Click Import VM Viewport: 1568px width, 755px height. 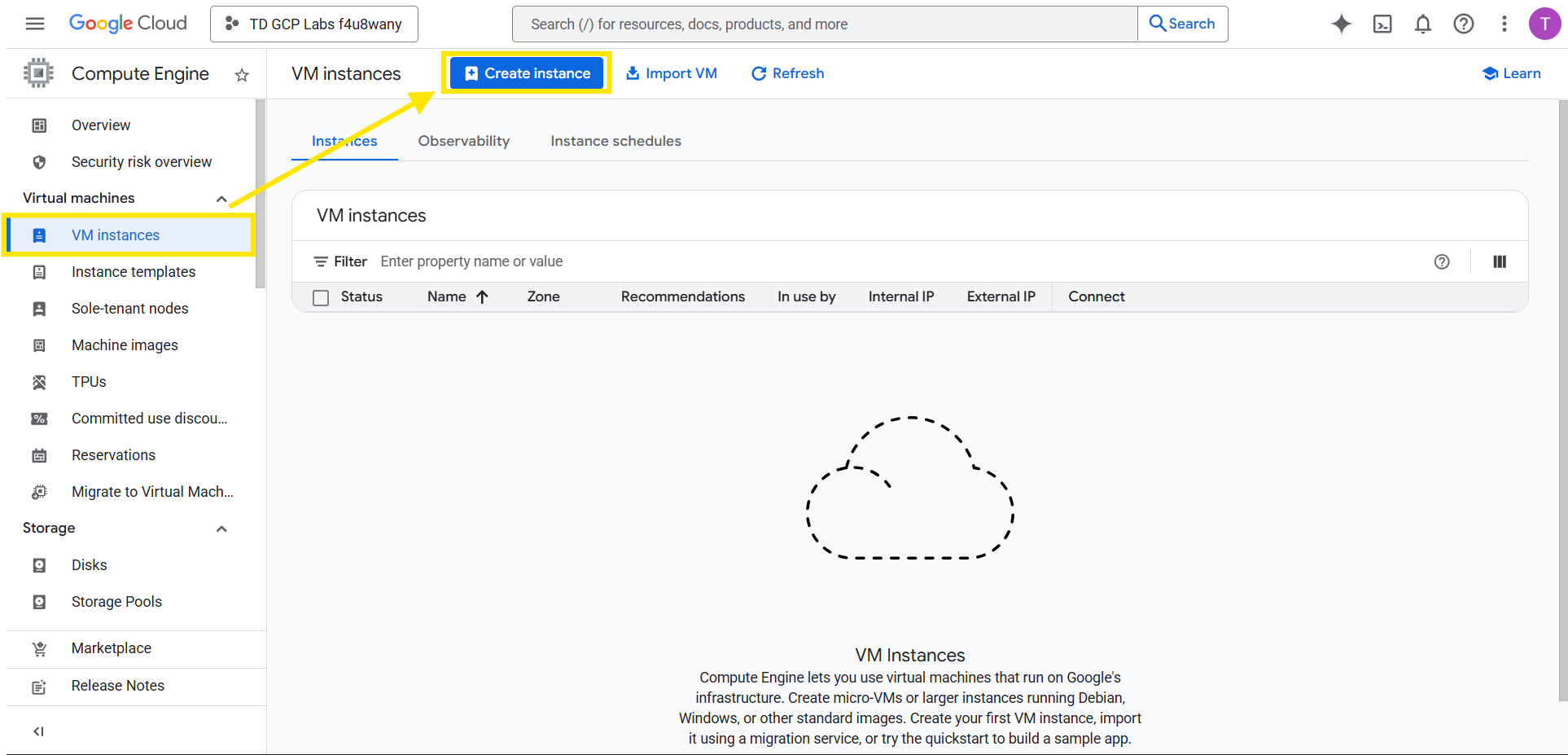tap(672, 73)
